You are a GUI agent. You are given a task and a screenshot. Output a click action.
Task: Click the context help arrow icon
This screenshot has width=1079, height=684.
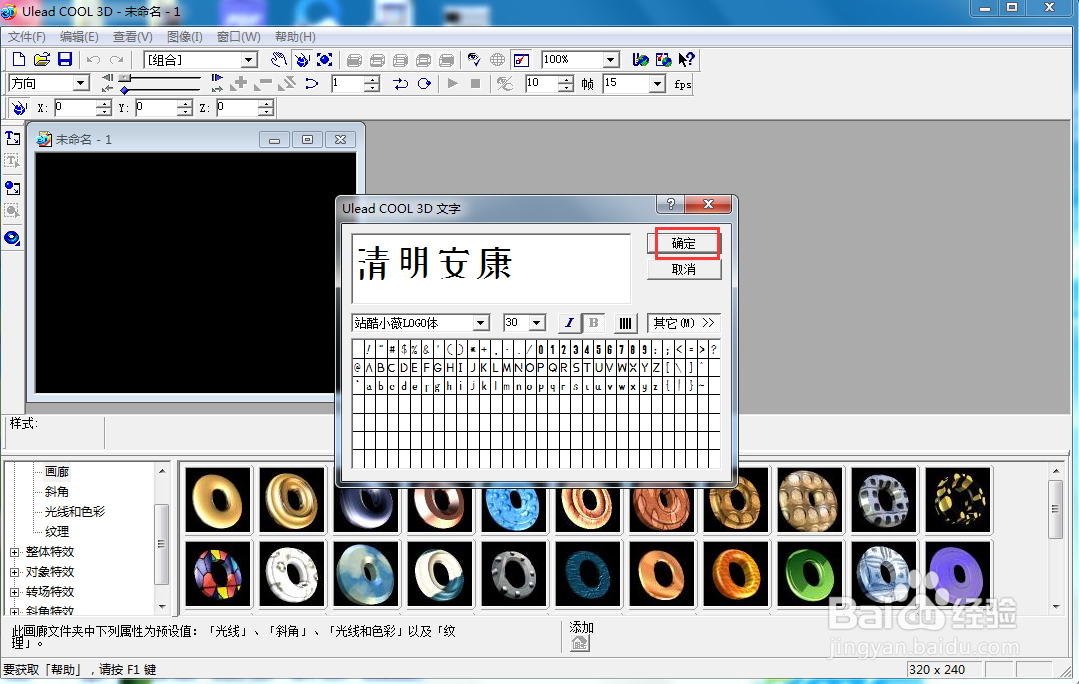pos(686,60)
